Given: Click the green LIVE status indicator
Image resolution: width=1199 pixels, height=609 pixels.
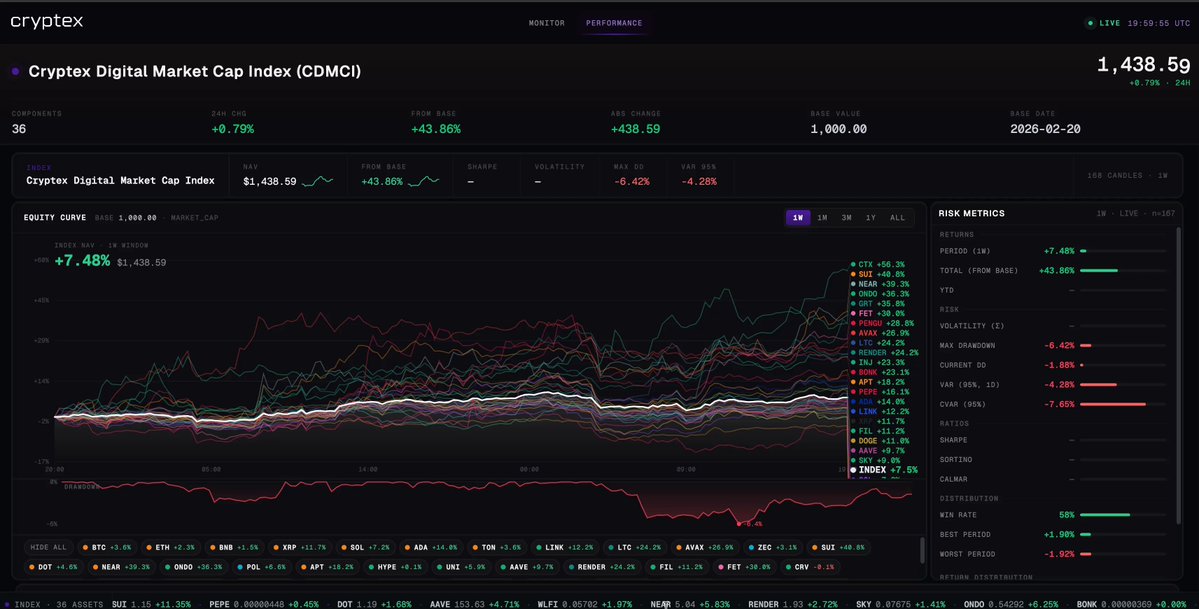Looking at the screenshot, I should pos(1104,23).
